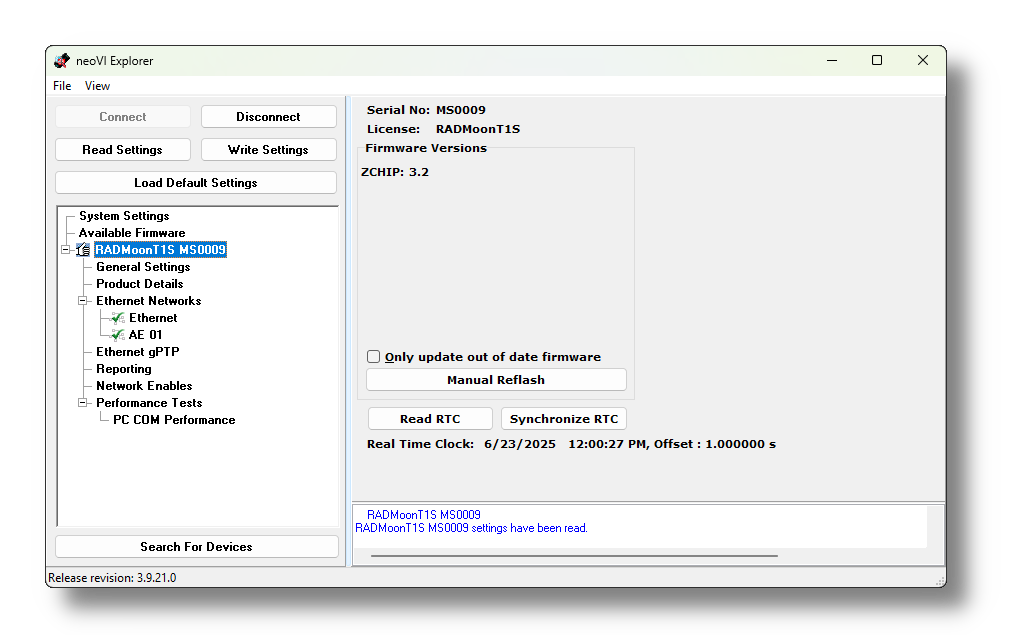The height and width of the screenshot is (635, 1024).
Task: Click the window resize grip in status bar
Action: [x=940, y=581]
